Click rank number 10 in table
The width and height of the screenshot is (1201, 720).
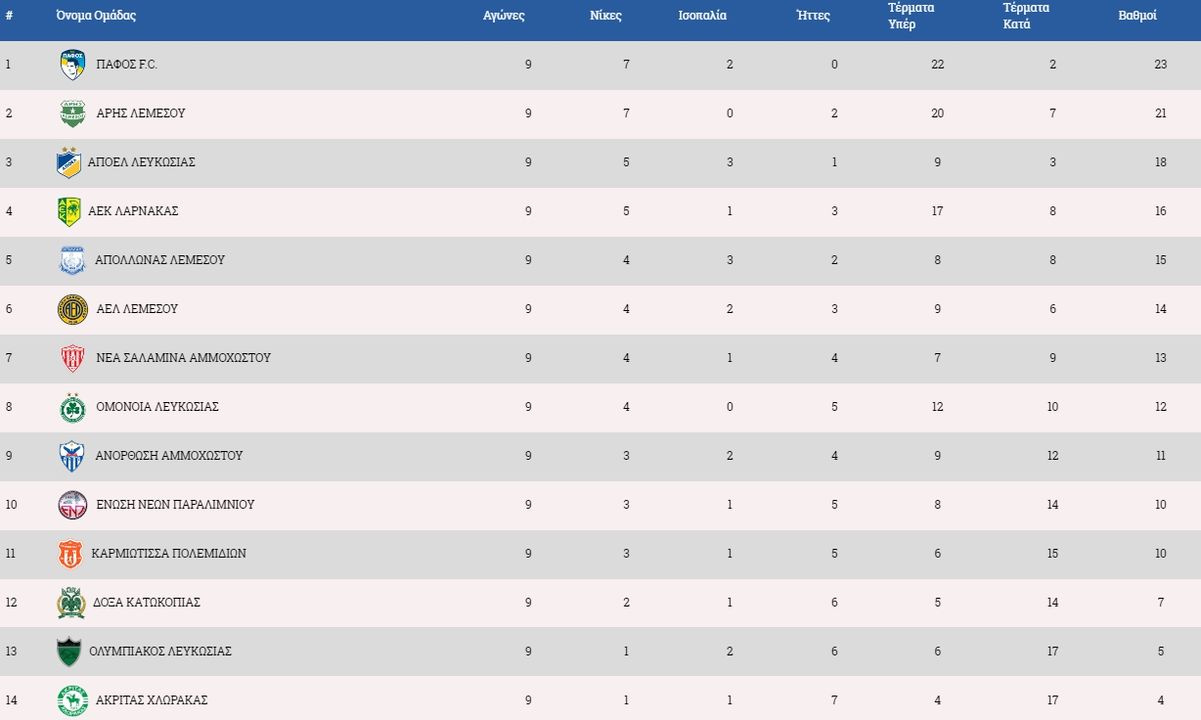pos(11,505)
